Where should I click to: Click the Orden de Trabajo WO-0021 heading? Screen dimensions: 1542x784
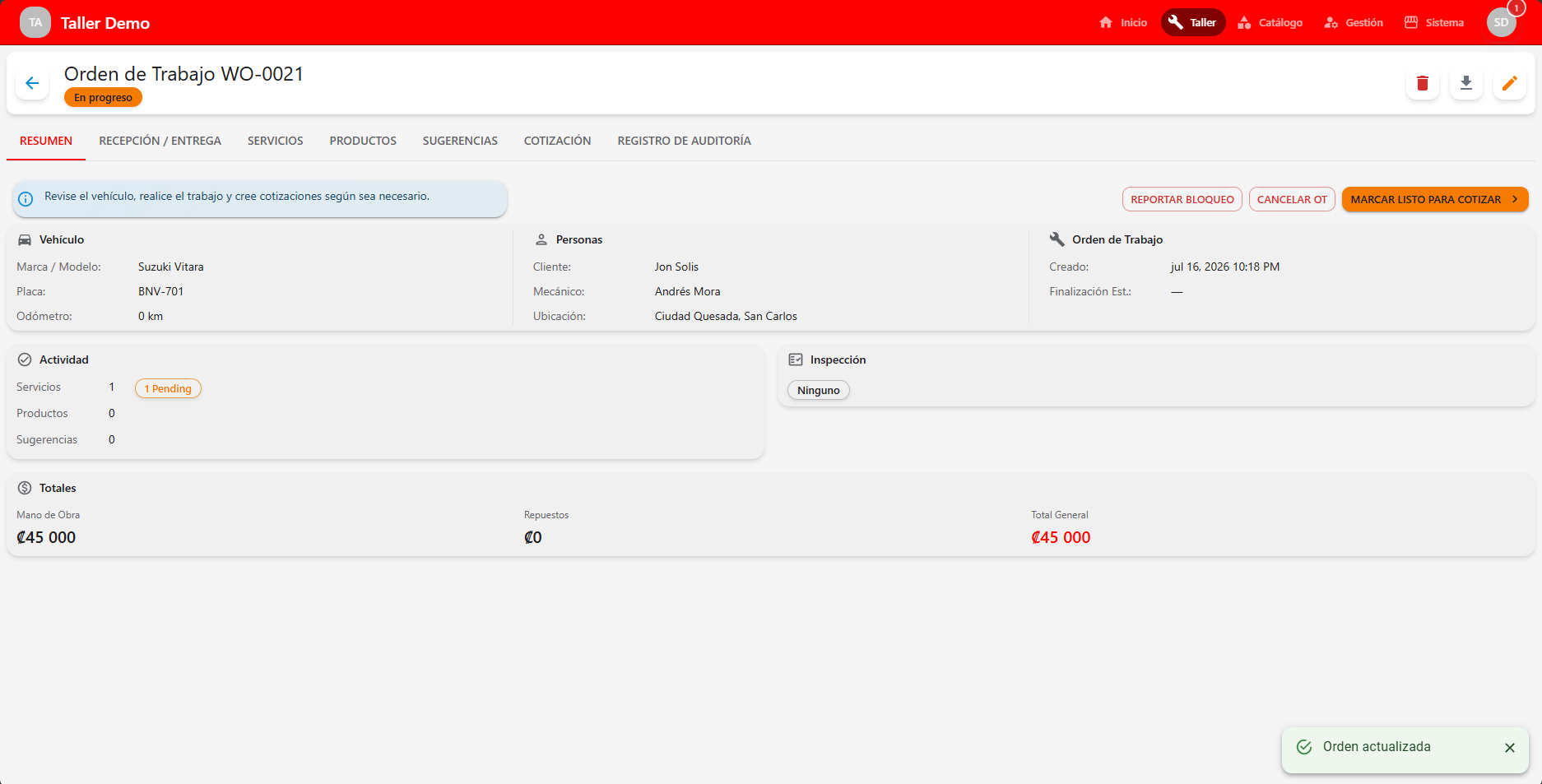point(184,74)
